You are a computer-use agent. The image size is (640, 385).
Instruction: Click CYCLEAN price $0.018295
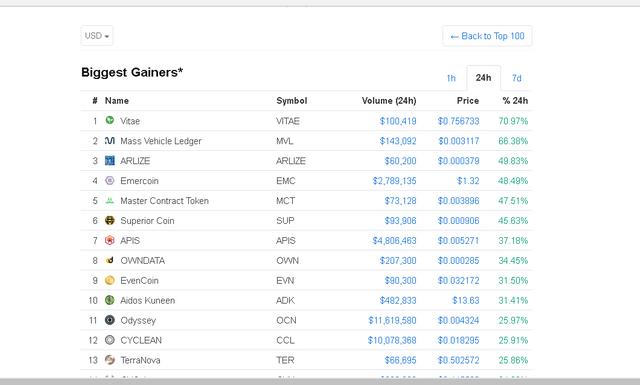pos(458,340)
